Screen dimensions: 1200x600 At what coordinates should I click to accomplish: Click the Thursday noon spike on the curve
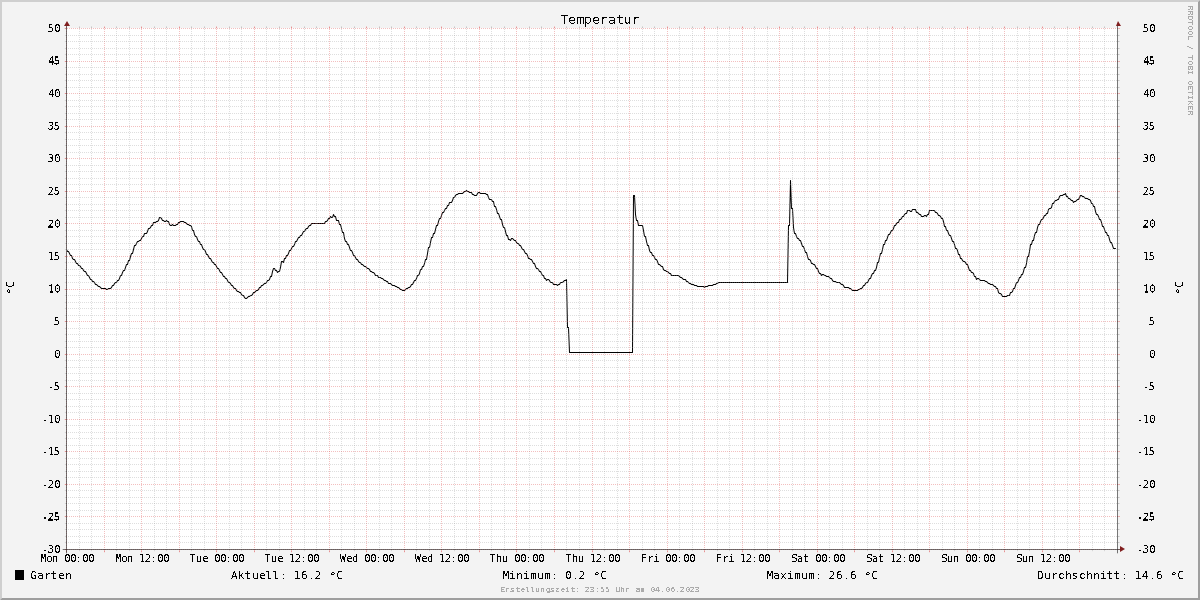(x=634, y=197)
